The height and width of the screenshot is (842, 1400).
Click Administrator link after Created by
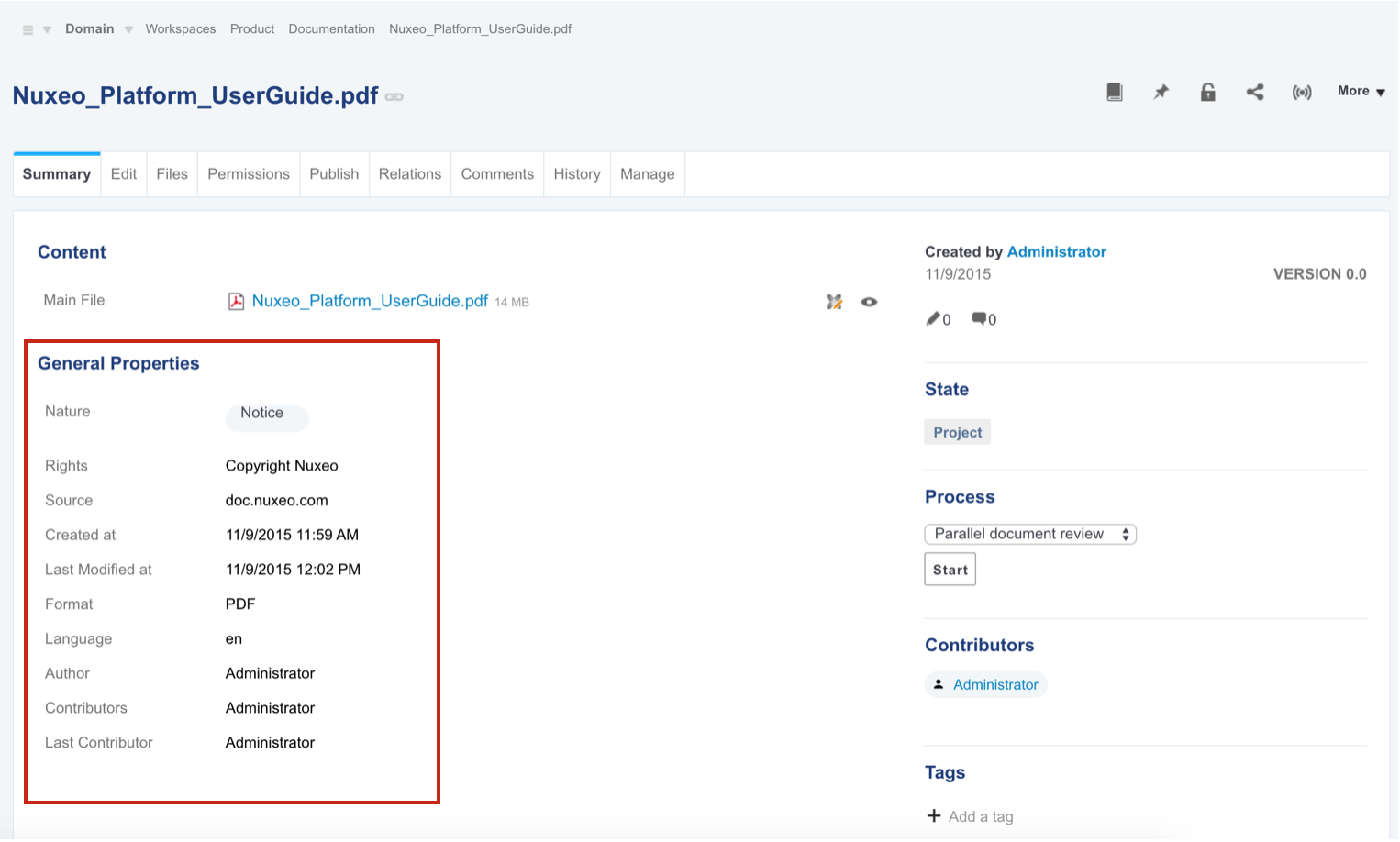pos(1057,251)
